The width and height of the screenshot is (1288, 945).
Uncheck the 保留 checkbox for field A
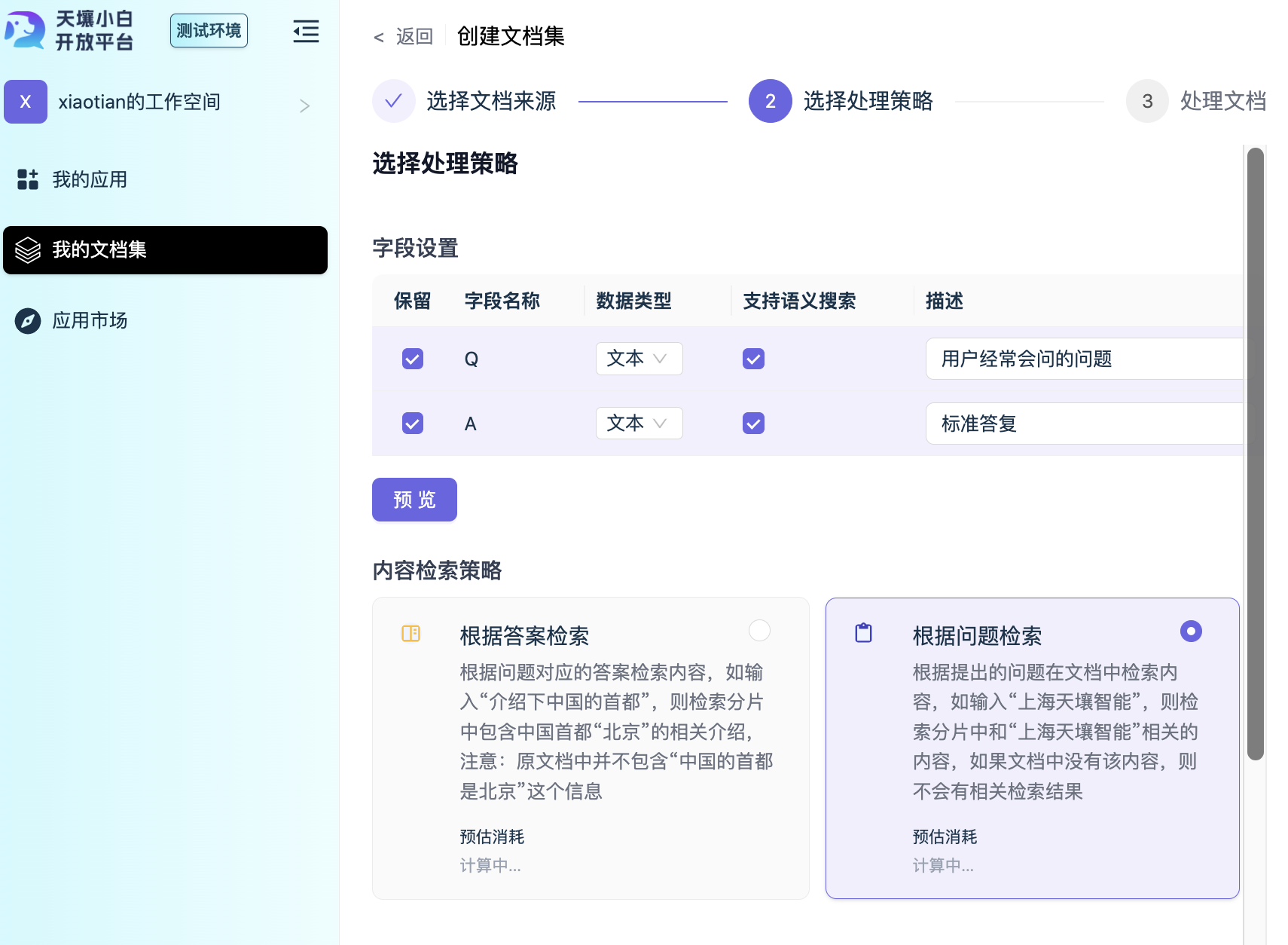click(x=413, y=424)
